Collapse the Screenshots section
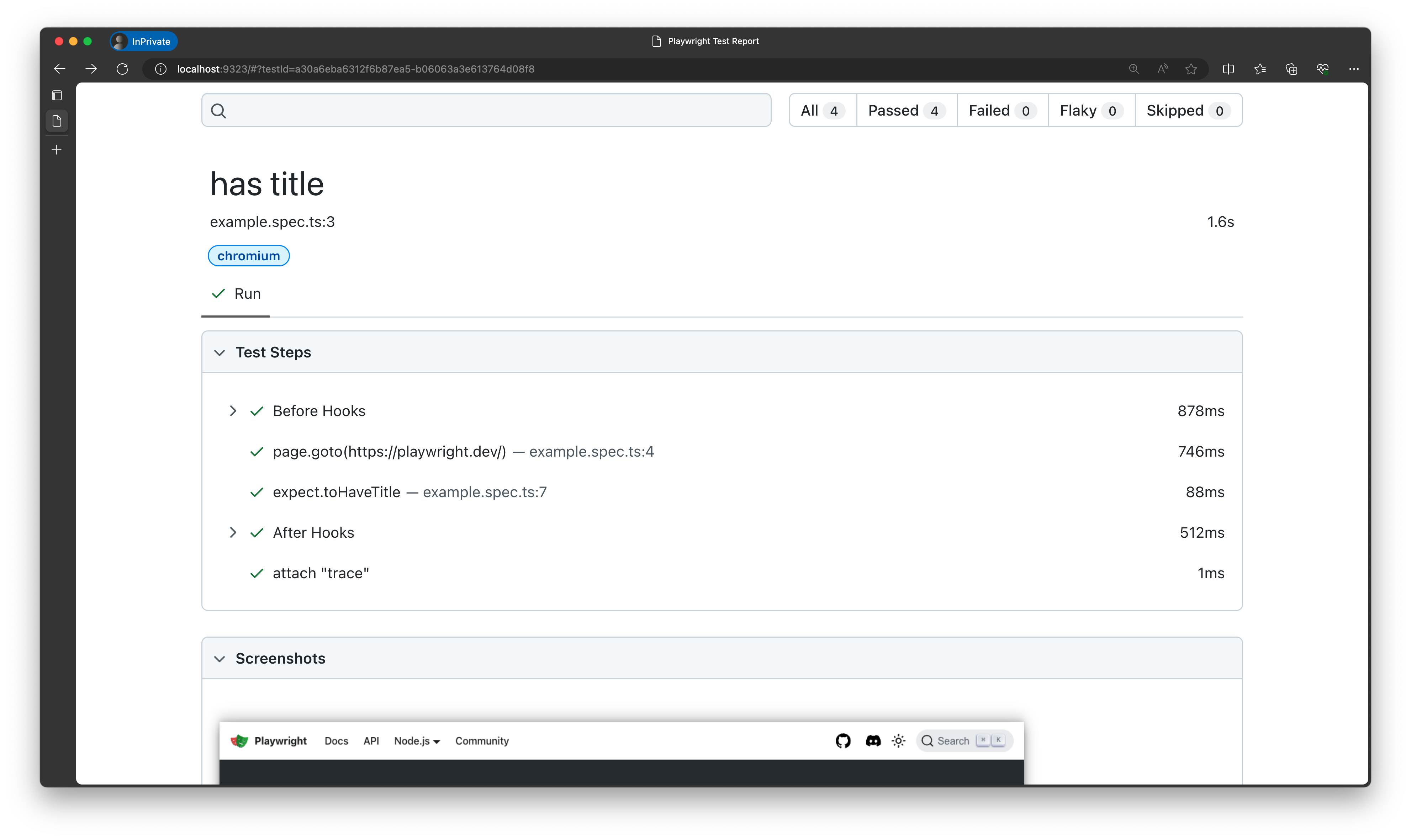The height and width of the screenshot is (840, 1411). (x=220, y=659)
